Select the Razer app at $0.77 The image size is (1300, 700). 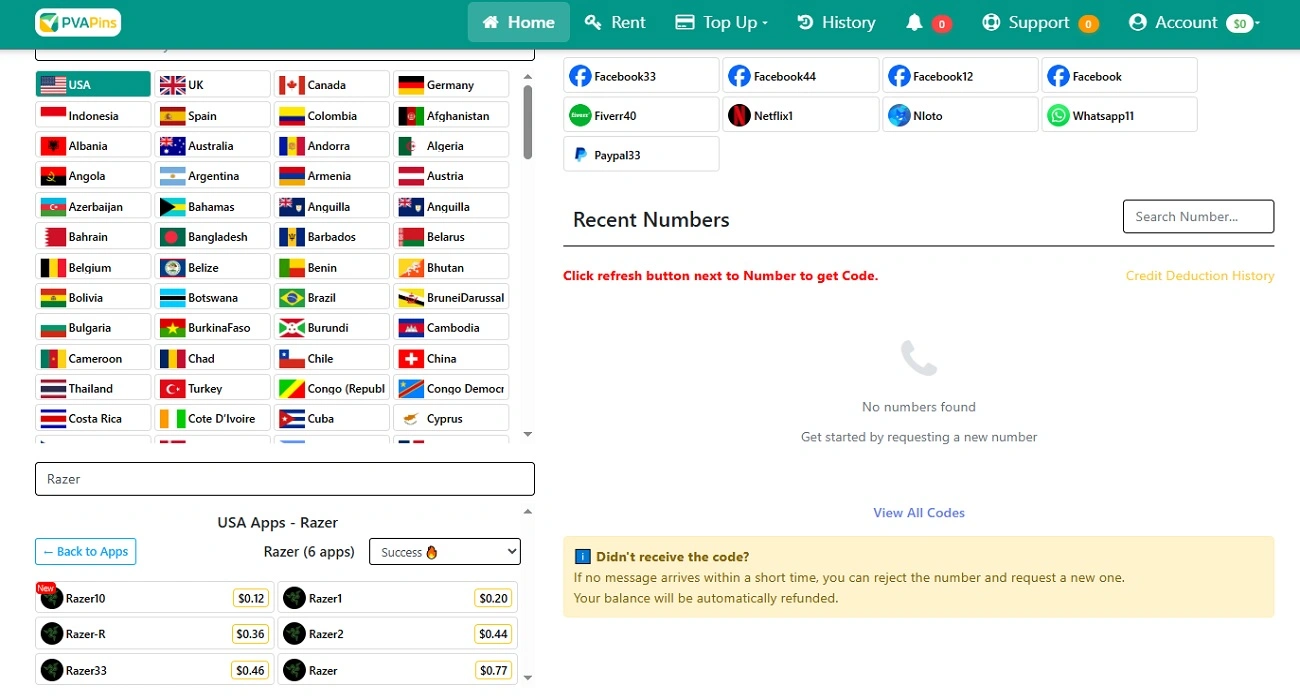397,670
